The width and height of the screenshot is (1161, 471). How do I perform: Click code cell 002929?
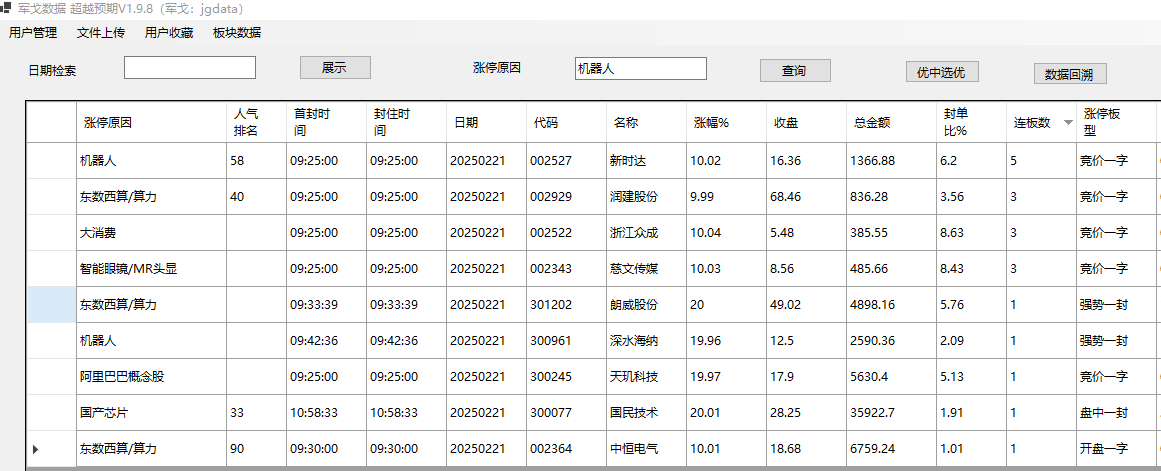[x=566, y=197]
